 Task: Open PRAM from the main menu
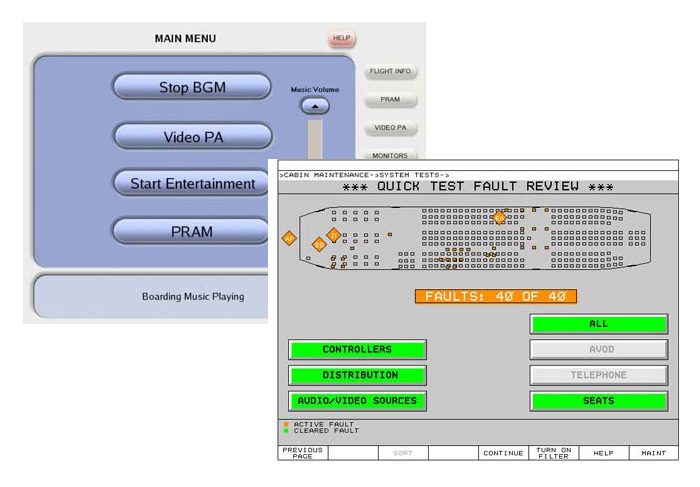coord(192,231)
